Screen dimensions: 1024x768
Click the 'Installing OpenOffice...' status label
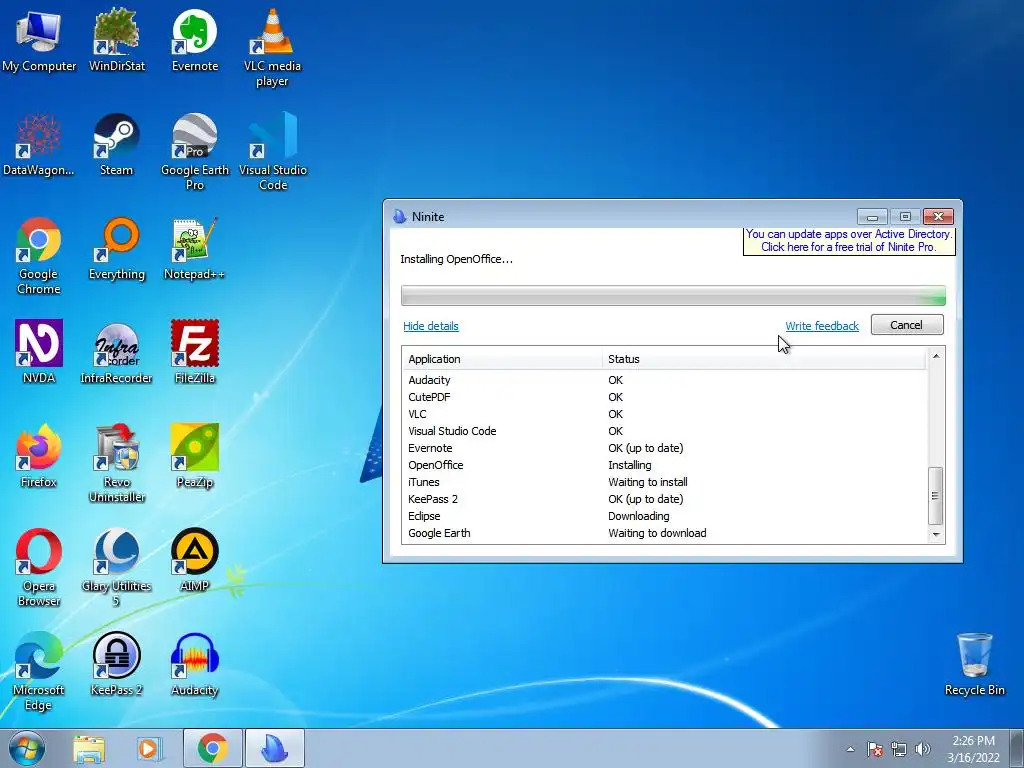point(456,259)
